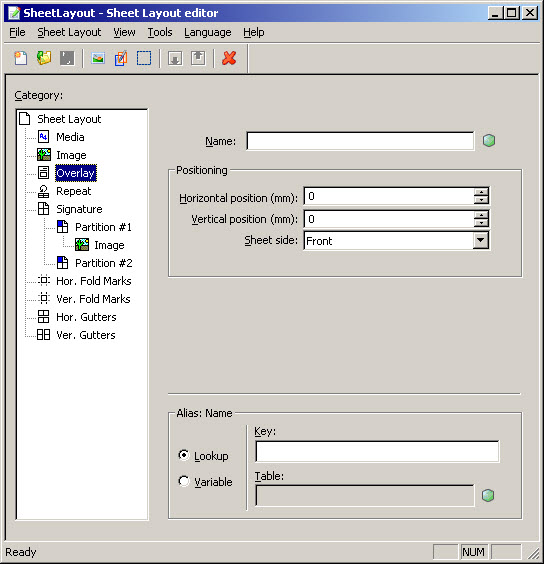Image resolution: width=544 pixels, height=564 pixels.
Task: Click the Add overlay toolbar icon
Action: 121,58
